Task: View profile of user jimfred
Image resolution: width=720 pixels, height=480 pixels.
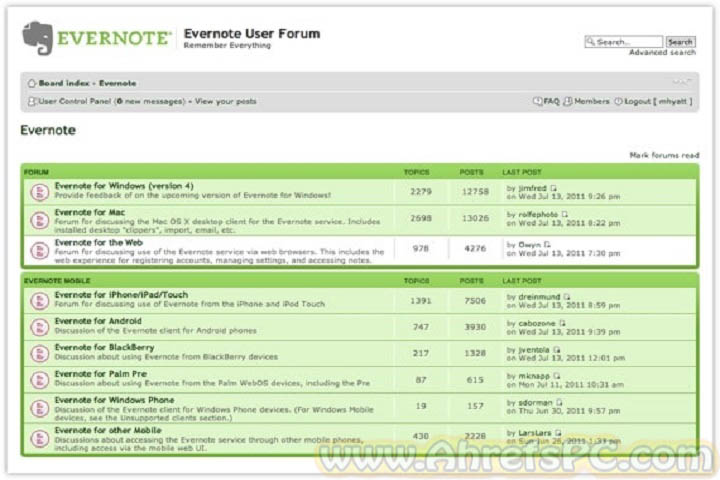Action: (x=532, y=188)
